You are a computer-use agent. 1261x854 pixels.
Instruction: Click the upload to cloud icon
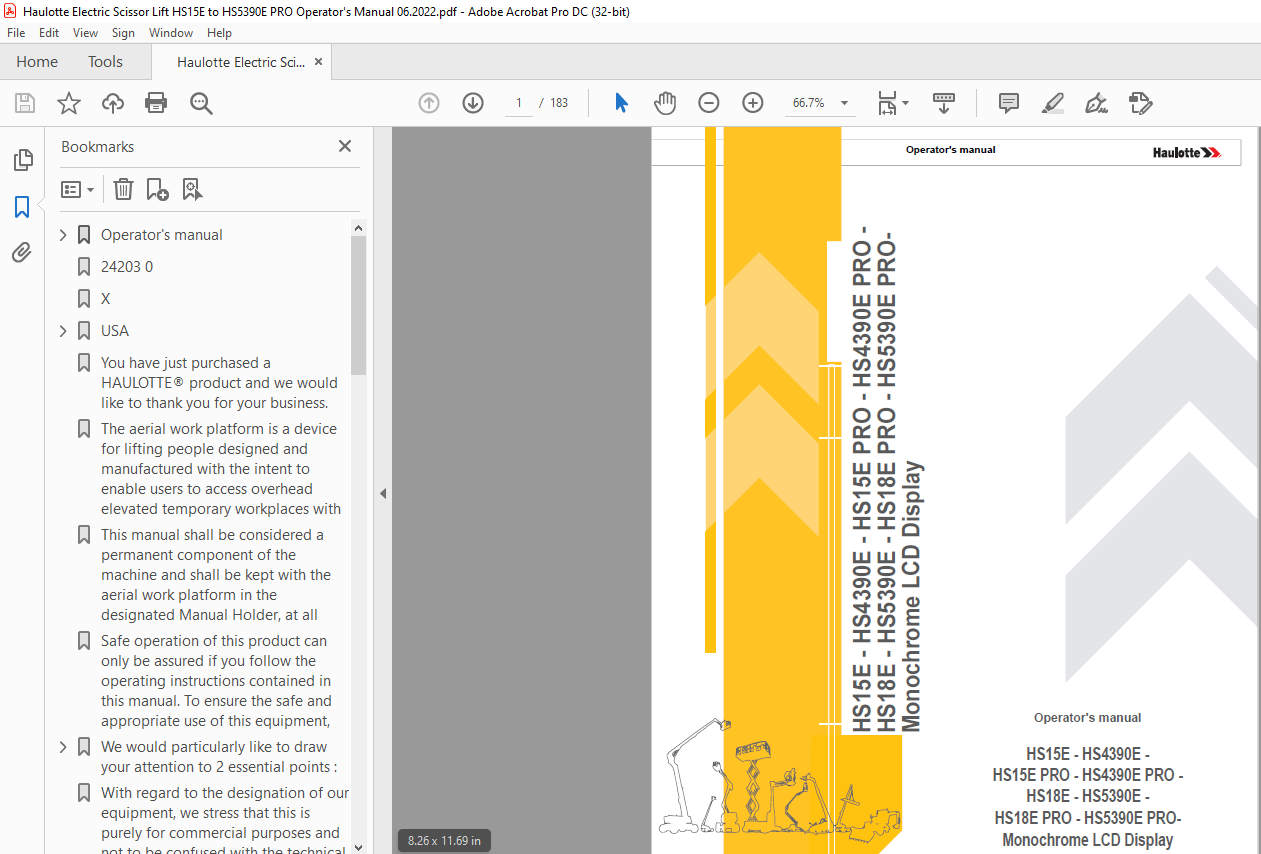(x=113, y=103)
